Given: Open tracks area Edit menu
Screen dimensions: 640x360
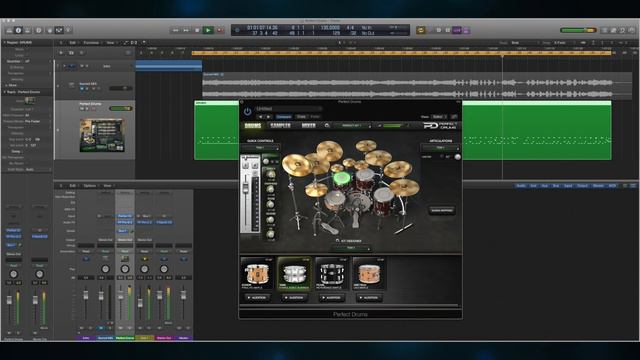Looking at the screenshot, I should pos(72,42).
